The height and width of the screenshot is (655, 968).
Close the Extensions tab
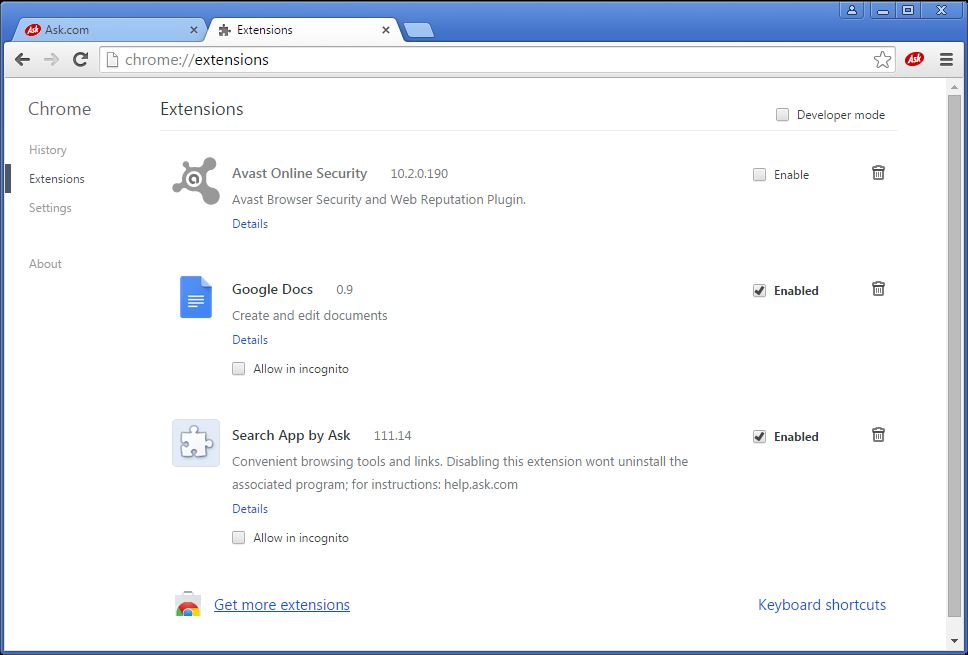point(386,30)
